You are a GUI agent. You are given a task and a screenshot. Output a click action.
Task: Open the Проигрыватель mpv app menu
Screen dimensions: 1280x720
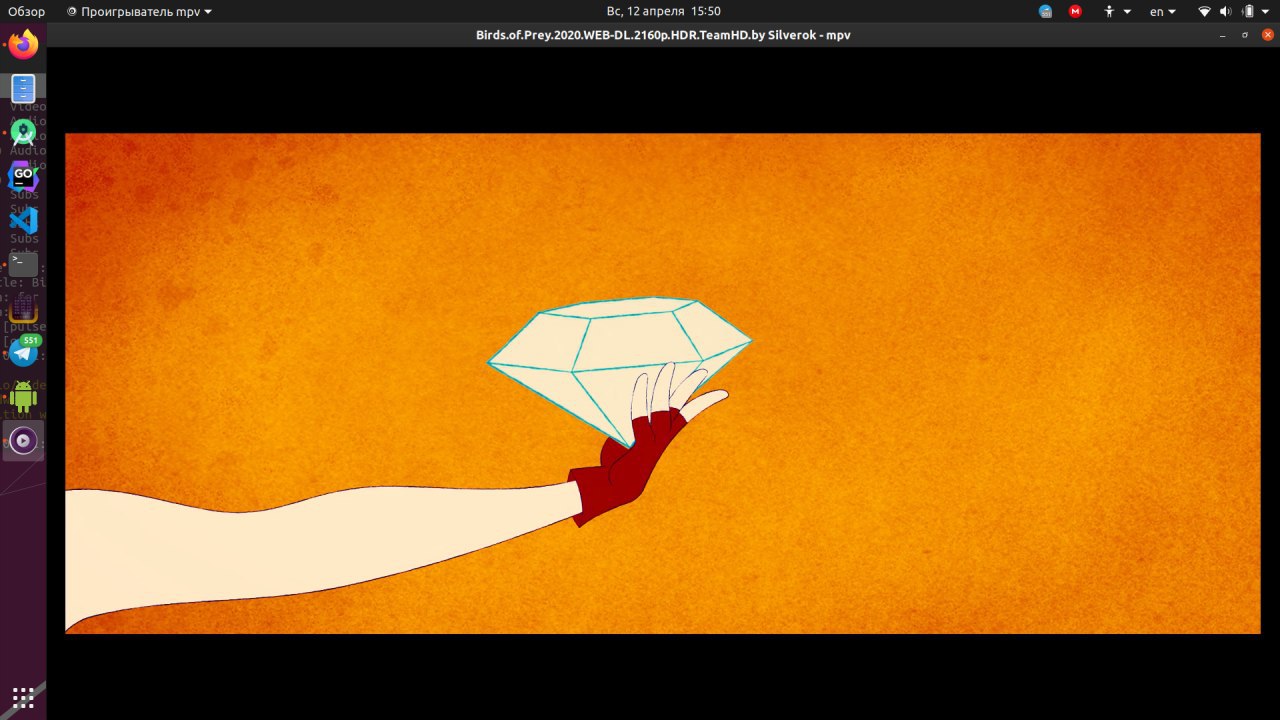click(x=139, y=11)
